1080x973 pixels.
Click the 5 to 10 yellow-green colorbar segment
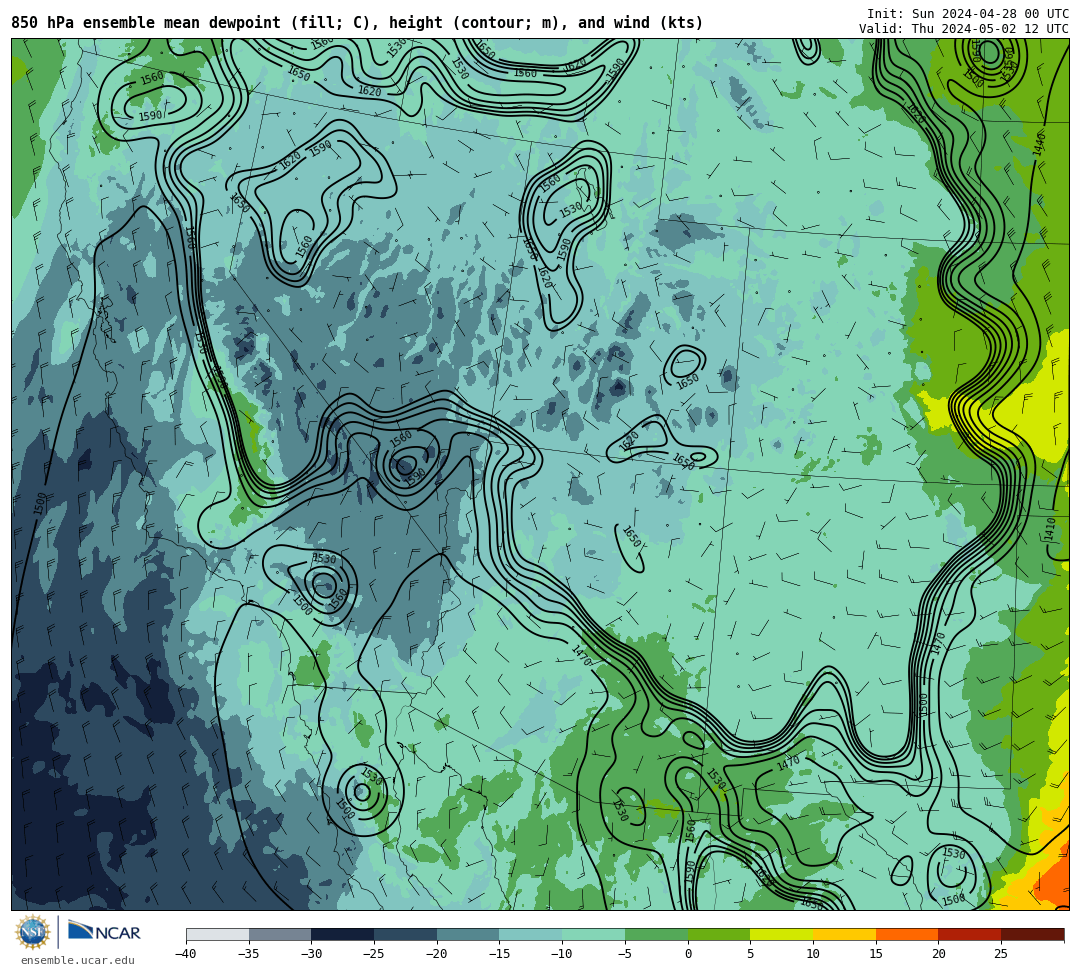coord(782,934)
